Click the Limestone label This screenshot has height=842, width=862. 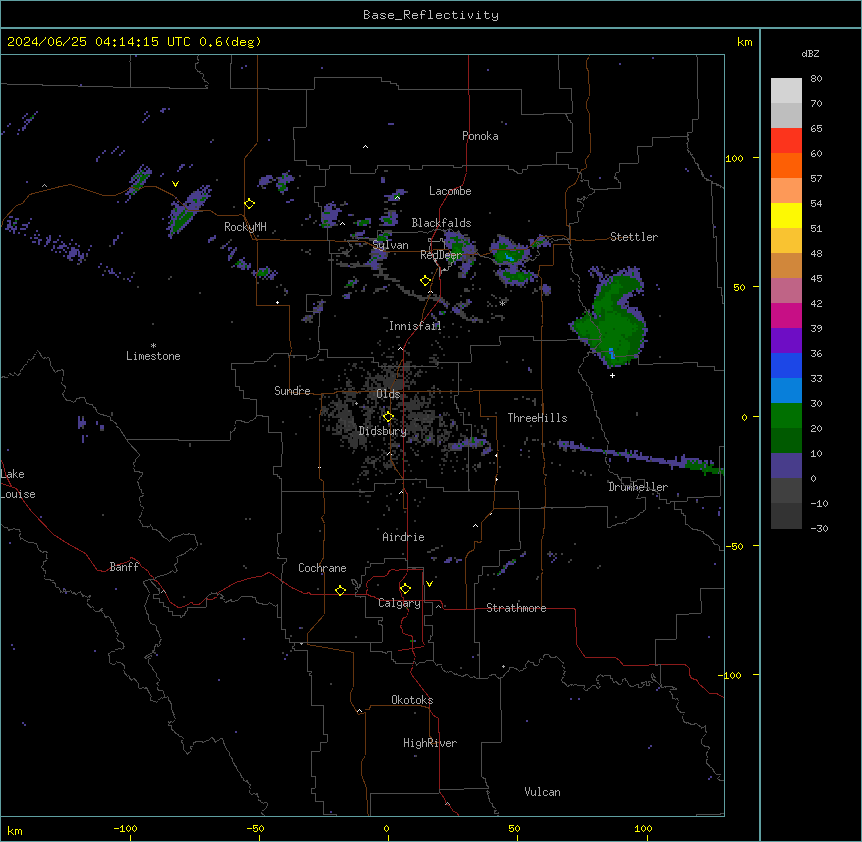pyautogui.click(x=153, y=356)
